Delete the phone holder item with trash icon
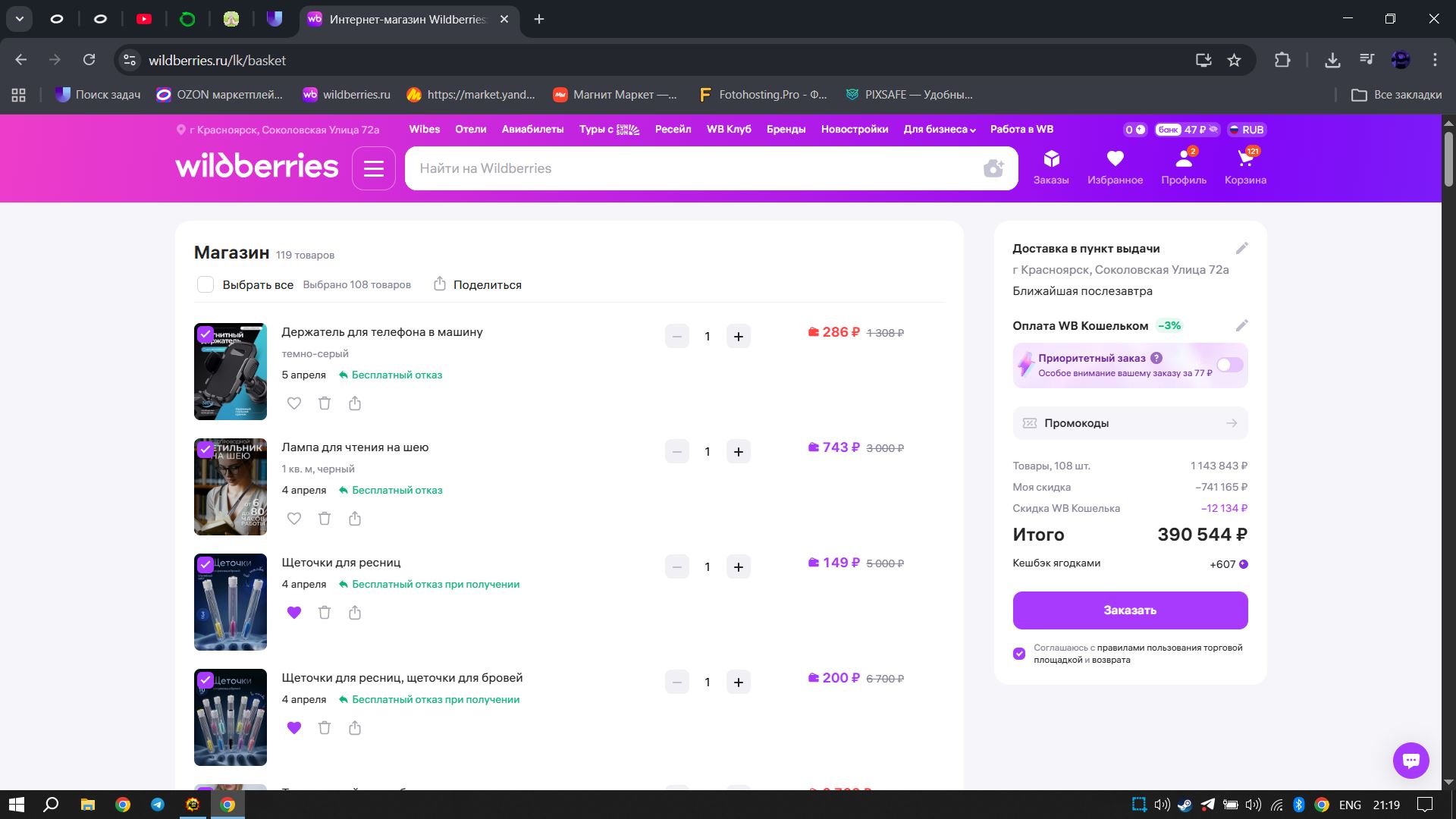1456x819 pixels. 325,403
